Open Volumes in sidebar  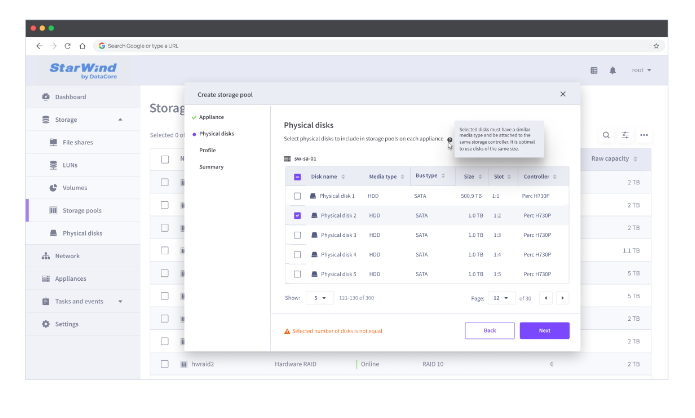(x=74, y=188)
